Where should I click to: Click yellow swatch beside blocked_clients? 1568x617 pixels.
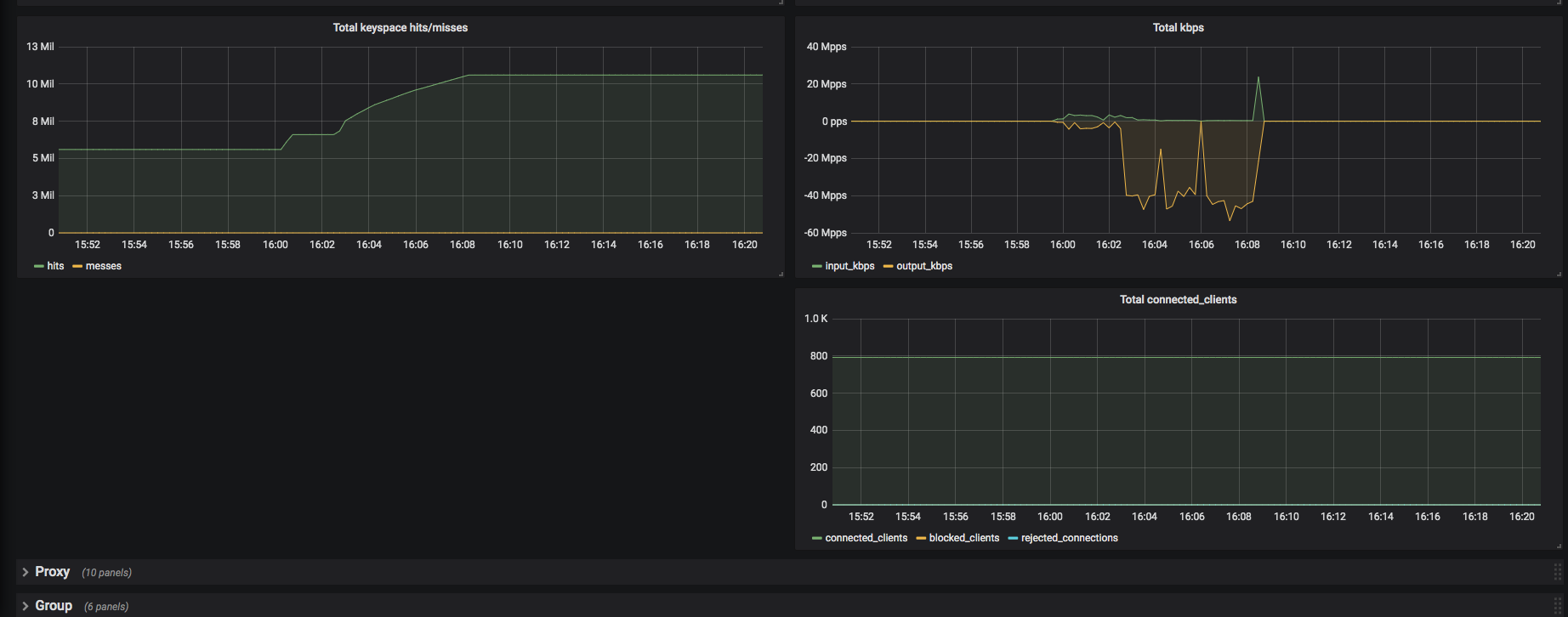coord(921,539)
